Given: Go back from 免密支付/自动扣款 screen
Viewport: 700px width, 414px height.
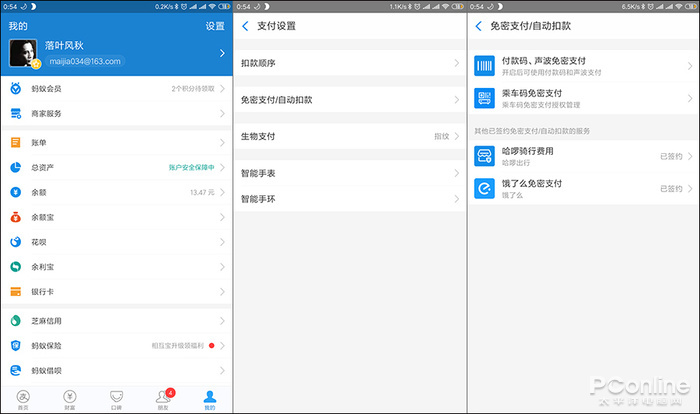Looking at the screenshot, I should coord(479,26).
